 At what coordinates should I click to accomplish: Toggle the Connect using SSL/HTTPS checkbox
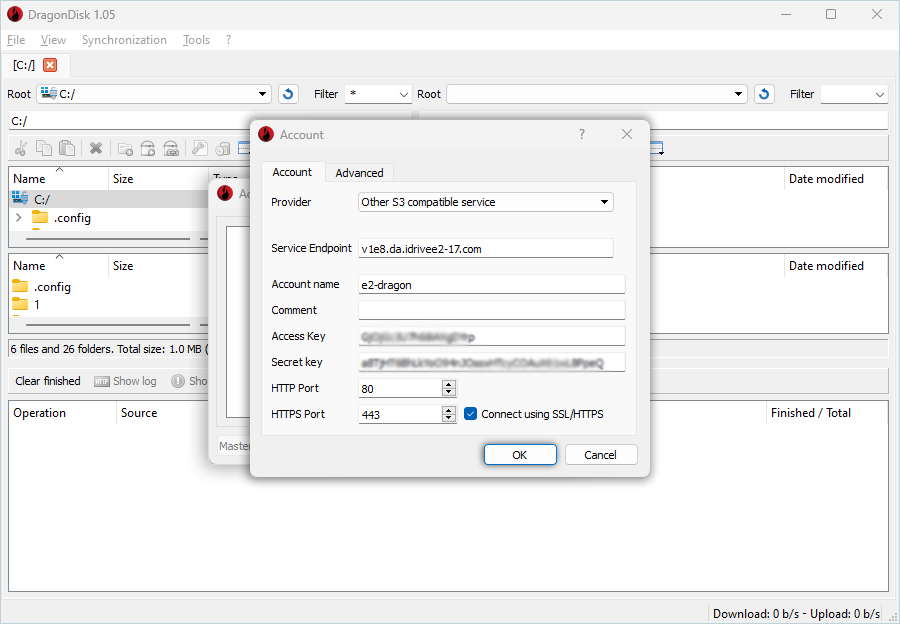point(471,414)
